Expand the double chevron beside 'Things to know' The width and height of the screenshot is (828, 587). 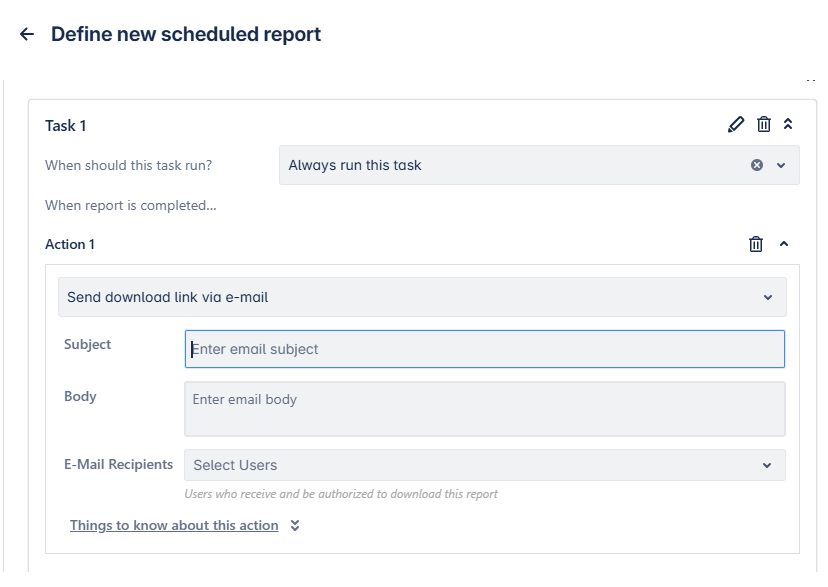tap(295, 525)
